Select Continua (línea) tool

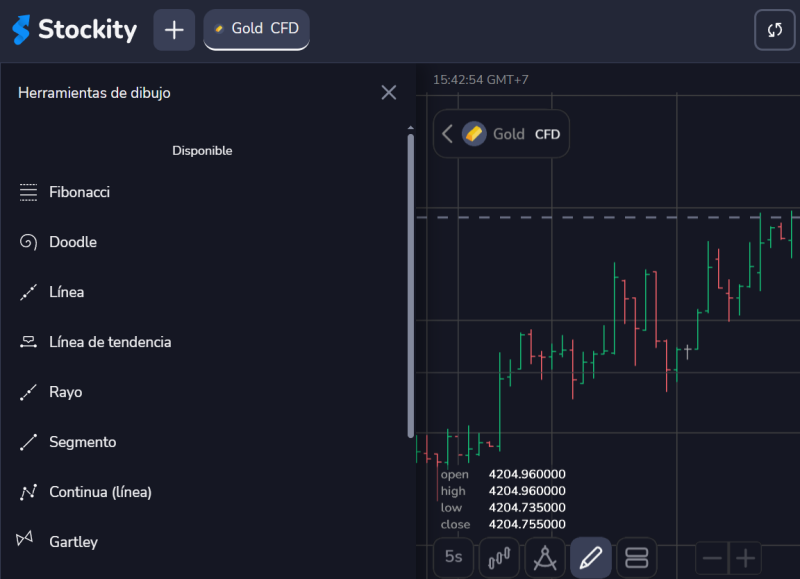pyautogui.click(x=100, y=492)
